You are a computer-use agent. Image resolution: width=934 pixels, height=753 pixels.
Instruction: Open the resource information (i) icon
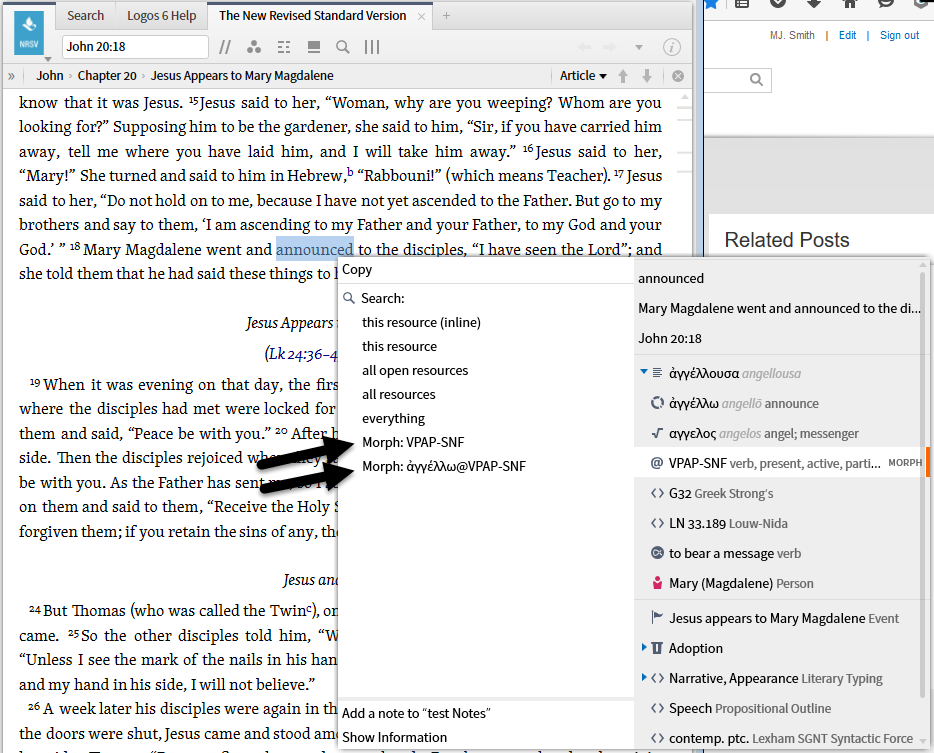672,47
